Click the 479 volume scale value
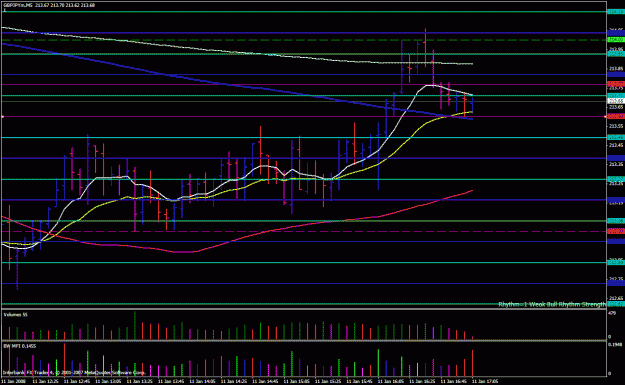Viewport: 625px width, 385px height. pyautogui.click(x=612, y=313)
